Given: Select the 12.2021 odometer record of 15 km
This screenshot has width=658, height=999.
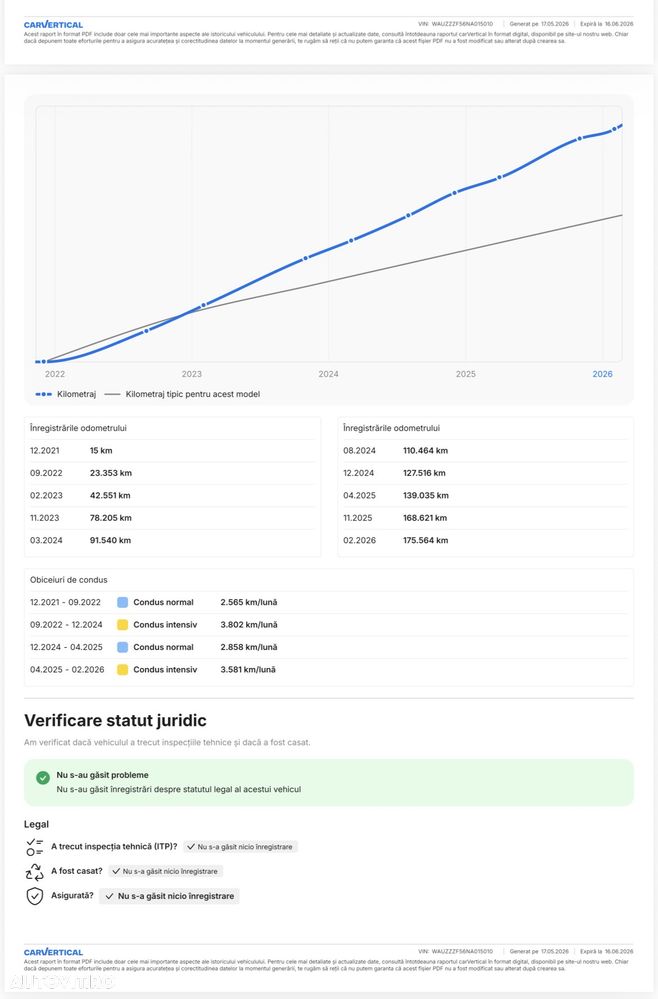Looking at the screenshot, I should click(173, 450).
